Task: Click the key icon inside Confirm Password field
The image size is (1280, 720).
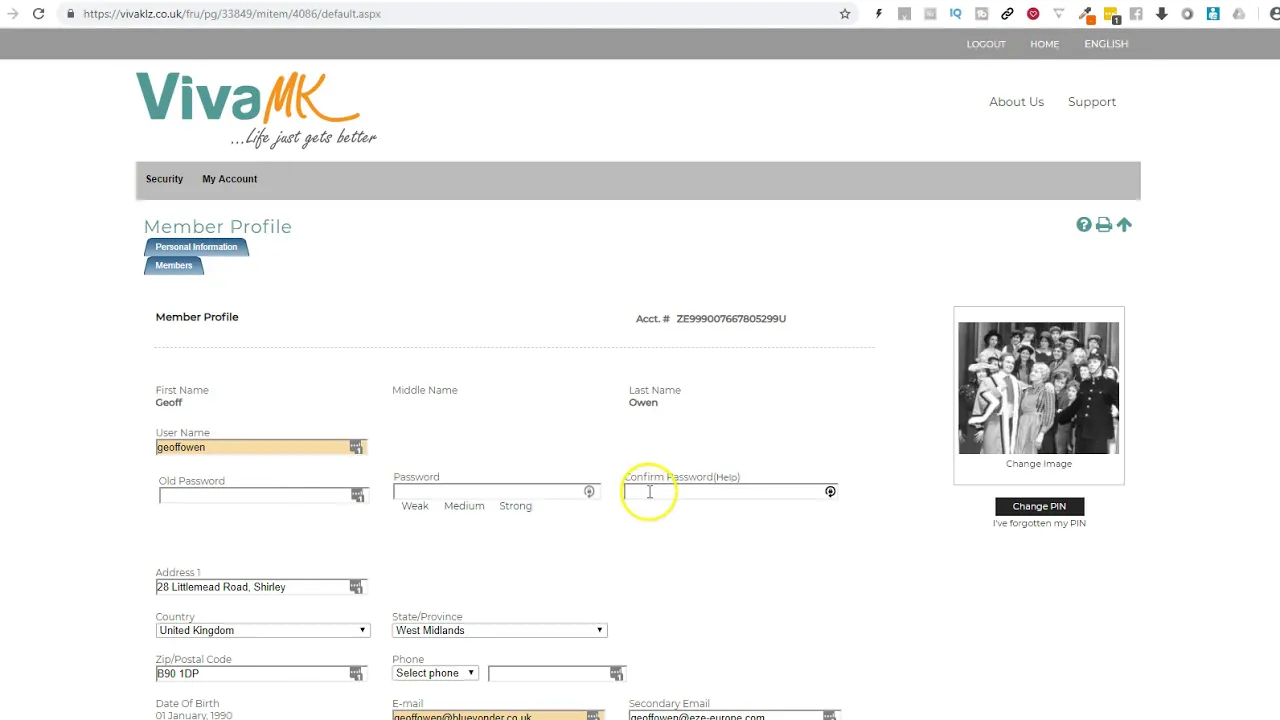Action: pyautogui.click(x=830, y=492)
